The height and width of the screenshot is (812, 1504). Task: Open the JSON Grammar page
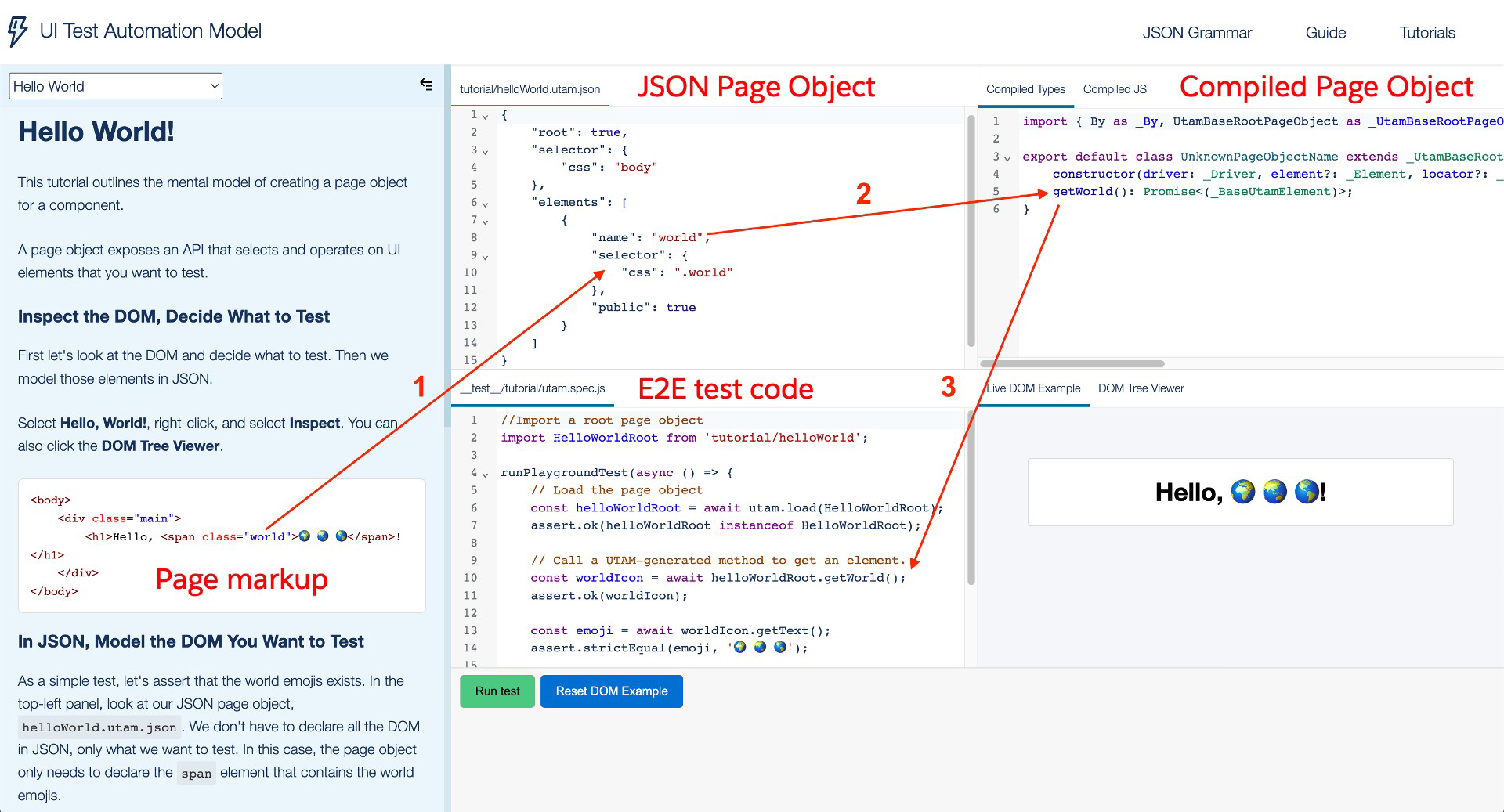(1197, 33)
